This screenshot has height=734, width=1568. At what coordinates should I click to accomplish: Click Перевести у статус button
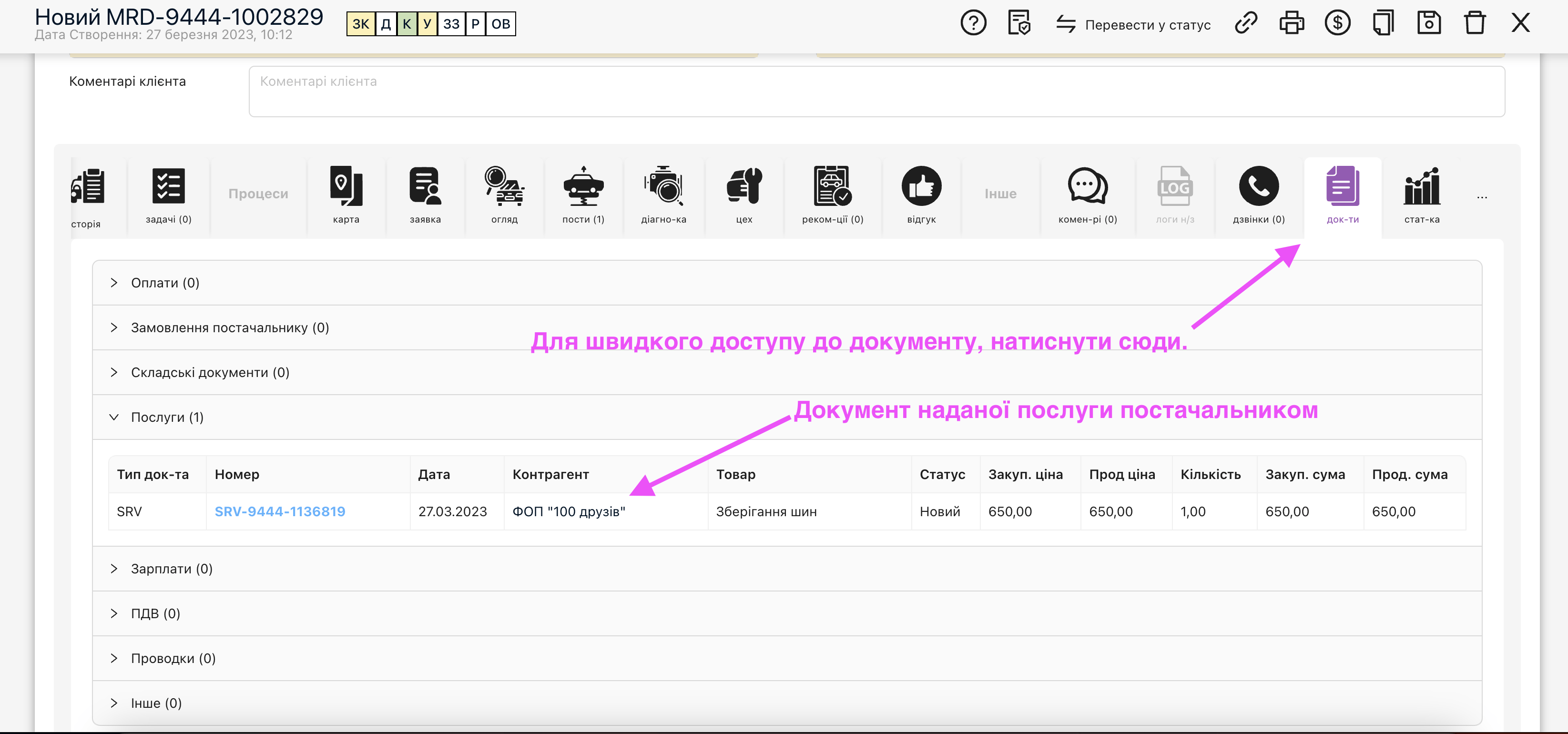click(x=1133, y=24)
